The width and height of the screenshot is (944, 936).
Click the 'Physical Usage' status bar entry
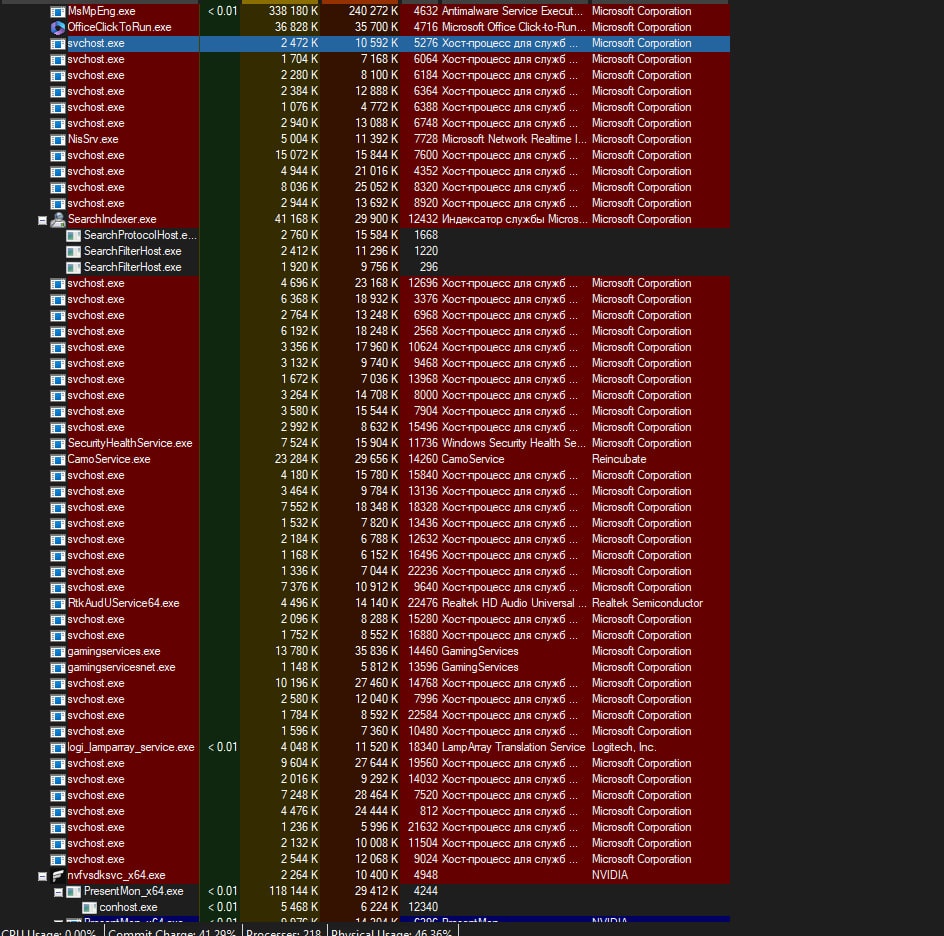pyautogui.click(x=391, y=932)
